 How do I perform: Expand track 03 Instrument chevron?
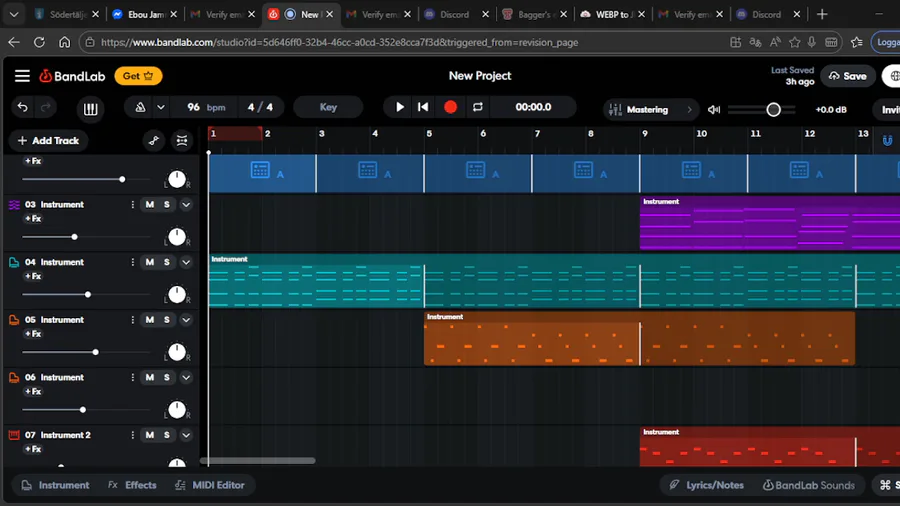pyautogui.click(x=186, y=205)
